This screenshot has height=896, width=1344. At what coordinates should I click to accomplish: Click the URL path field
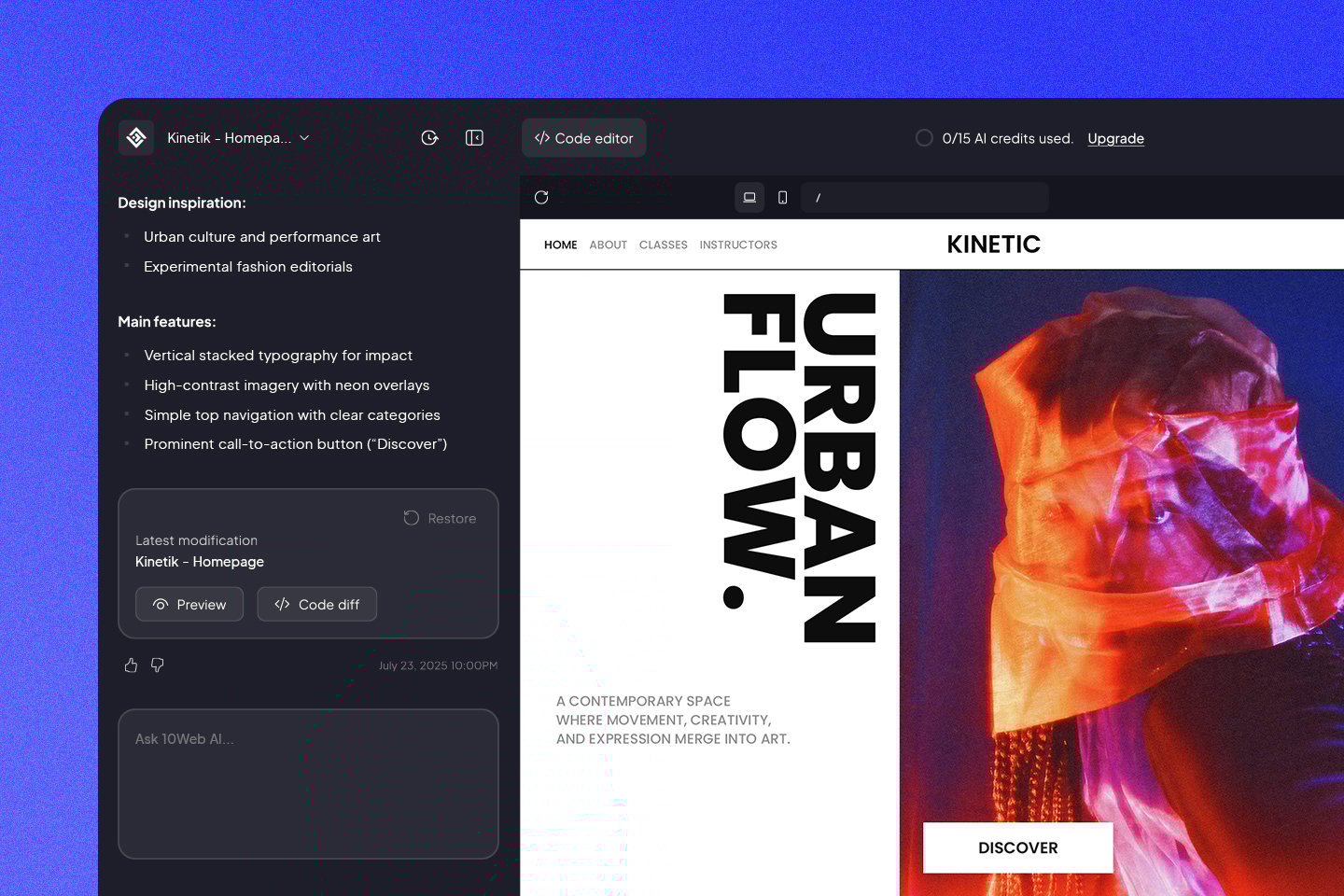pyautogui.click(x=924, y=198)
